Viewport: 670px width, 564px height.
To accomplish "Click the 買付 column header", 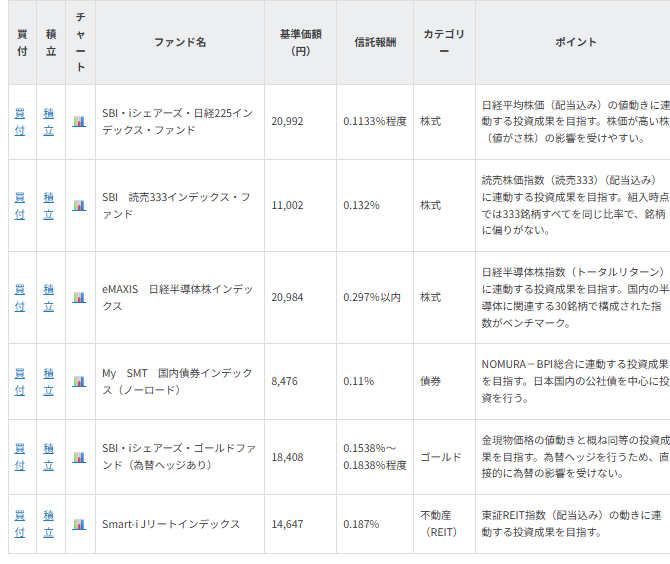I will [22, 42].
